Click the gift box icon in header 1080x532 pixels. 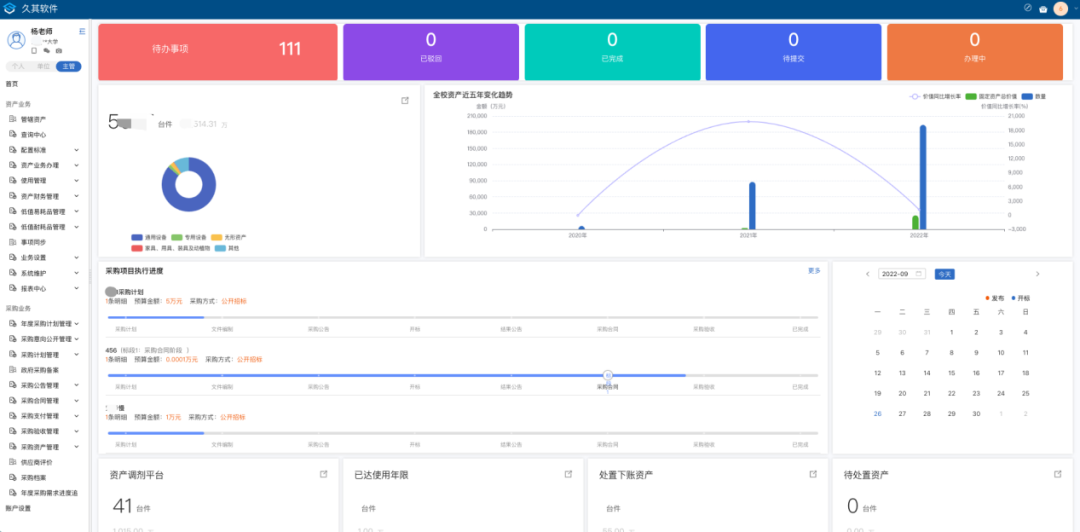coord(1043,9)
